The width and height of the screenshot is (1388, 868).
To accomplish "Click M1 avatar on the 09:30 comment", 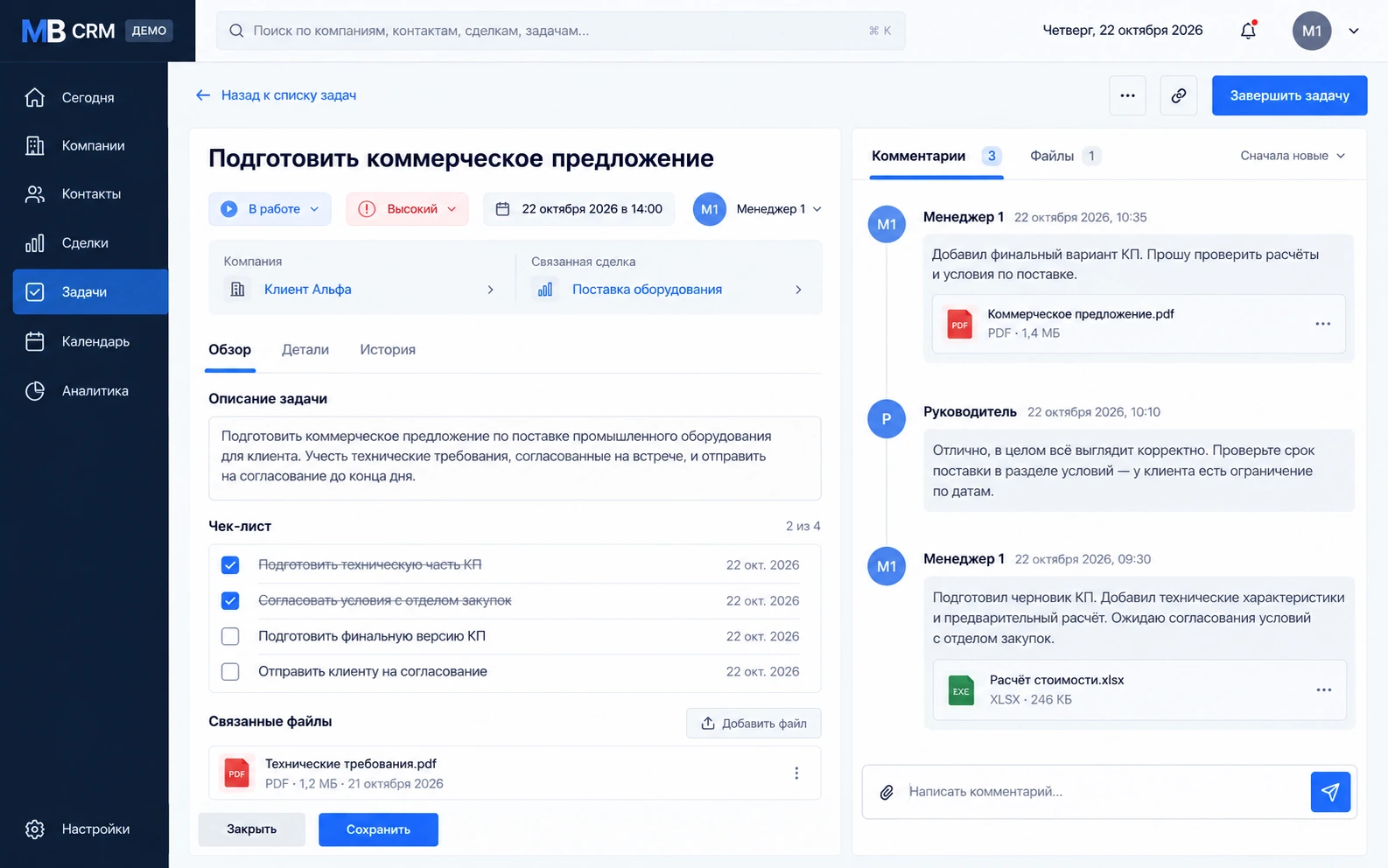I will [887, 566].
